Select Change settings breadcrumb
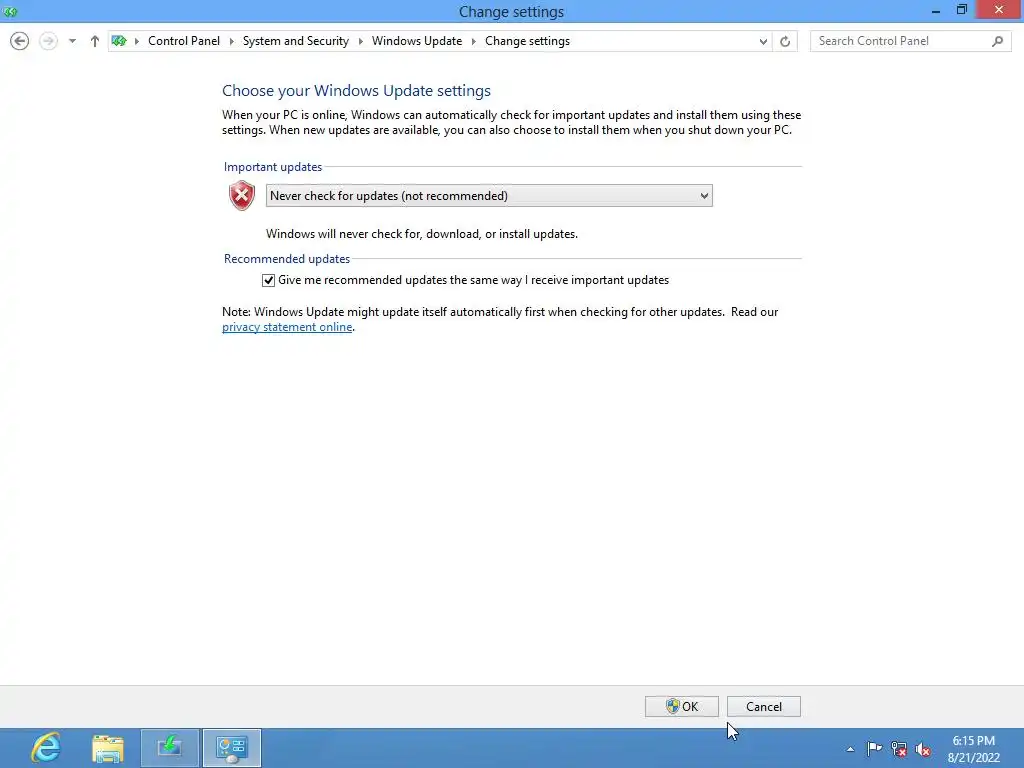Image resolution: width=1024 pixels, height=768 pixels. click(x=527, y=41)
